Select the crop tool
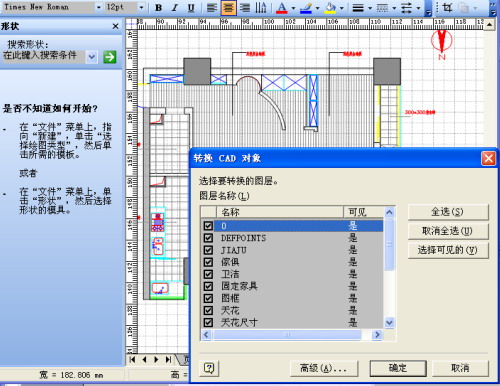500x386 pixels. click(447, 8)
